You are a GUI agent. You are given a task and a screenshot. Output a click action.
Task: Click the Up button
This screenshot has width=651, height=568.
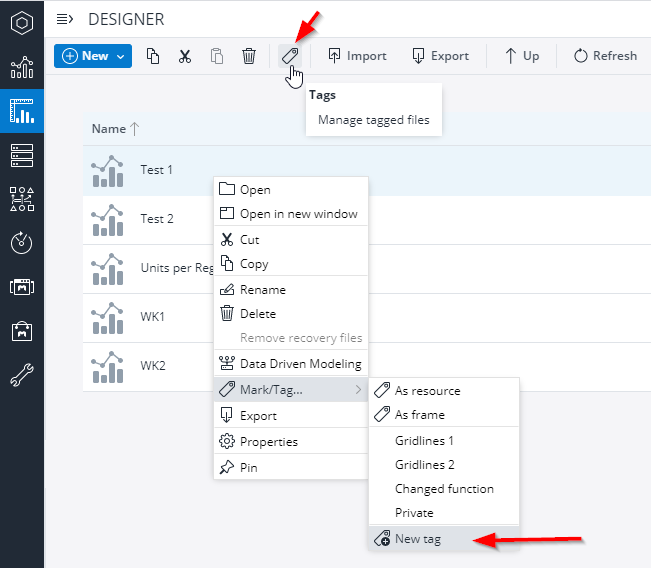pyautogui.click(x=522, y=56)
